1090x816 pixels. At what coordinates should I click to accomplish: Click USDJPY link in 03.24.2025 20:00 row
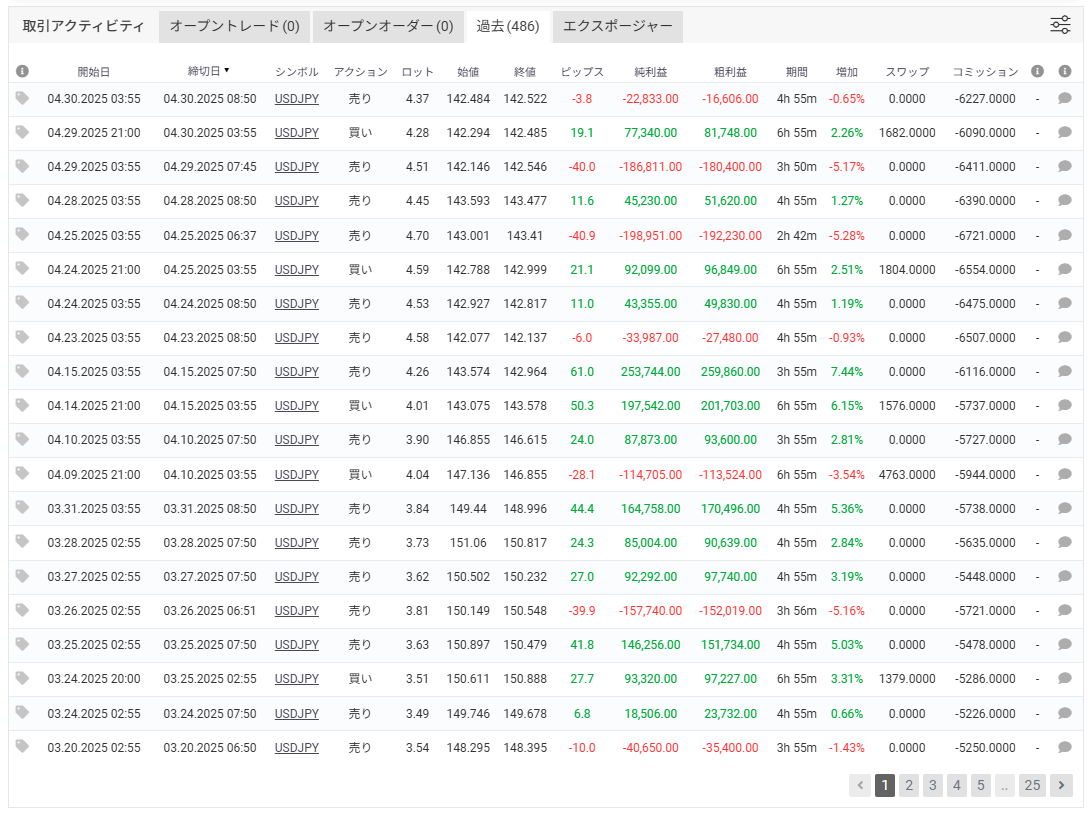296,678
